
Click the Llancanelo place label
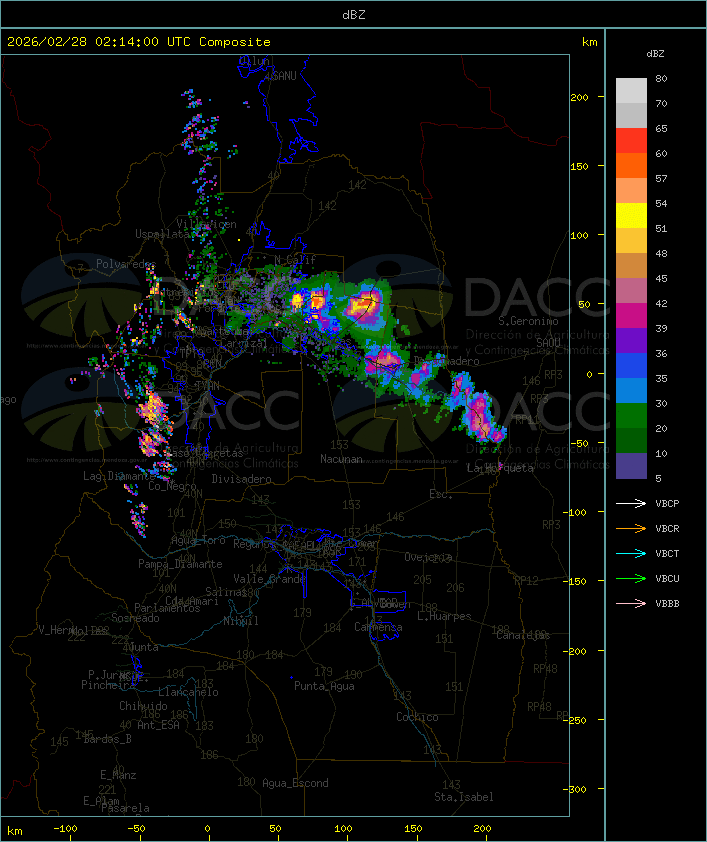click(188, 692)
